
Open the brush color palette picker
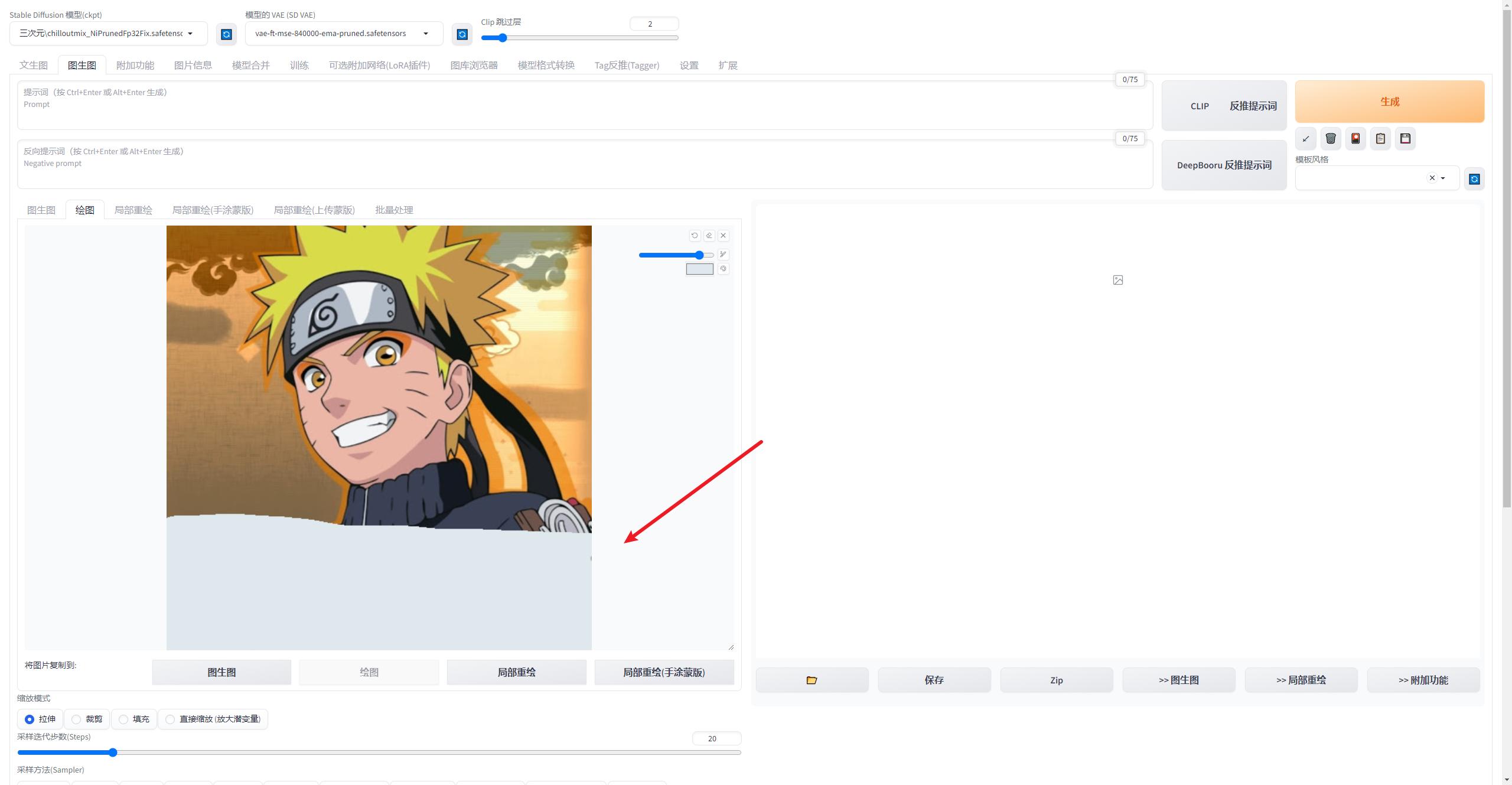point(723,269)
